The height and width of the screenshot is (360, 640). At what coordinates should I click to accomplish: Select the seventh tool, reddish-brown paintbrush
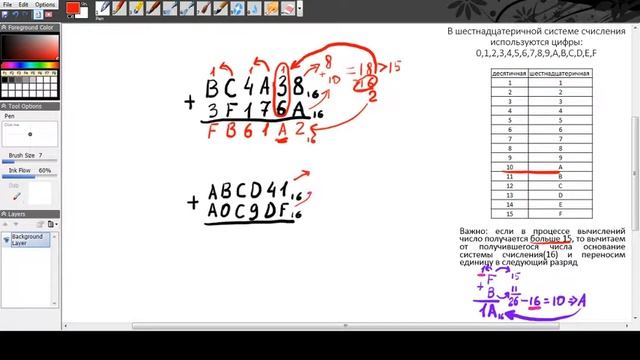tap(204, 9)
